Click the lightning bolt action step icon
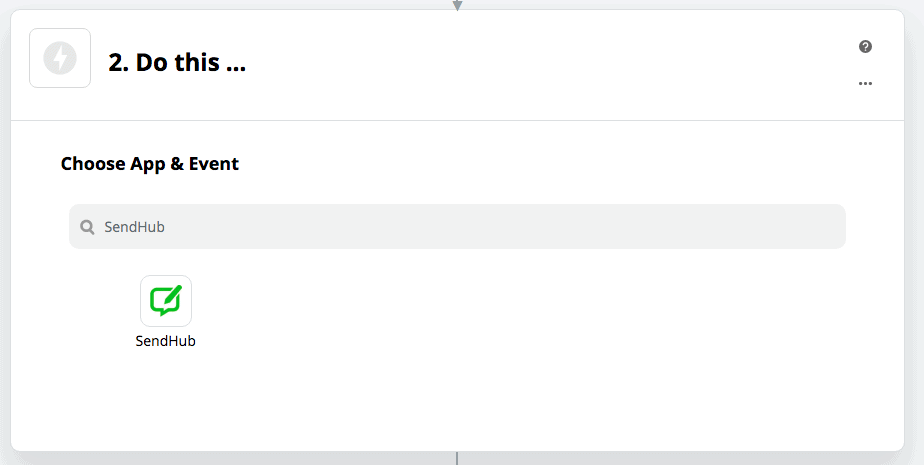 tap(60, 58)
